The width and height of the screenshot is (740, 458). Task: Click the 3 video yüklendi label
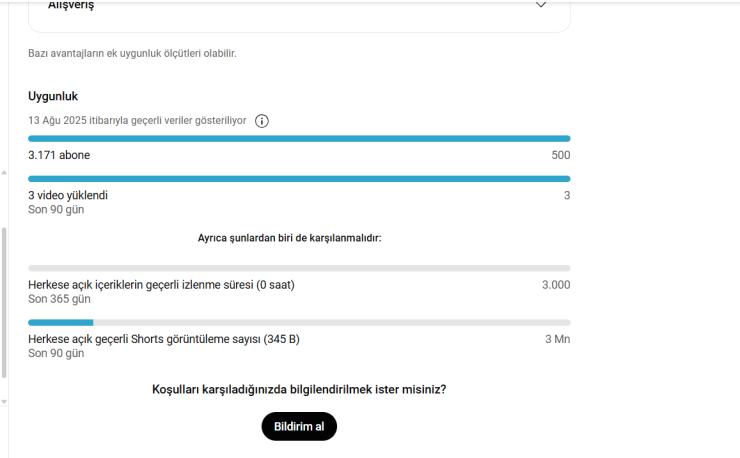pyautogui.click(x=68, y=195)
